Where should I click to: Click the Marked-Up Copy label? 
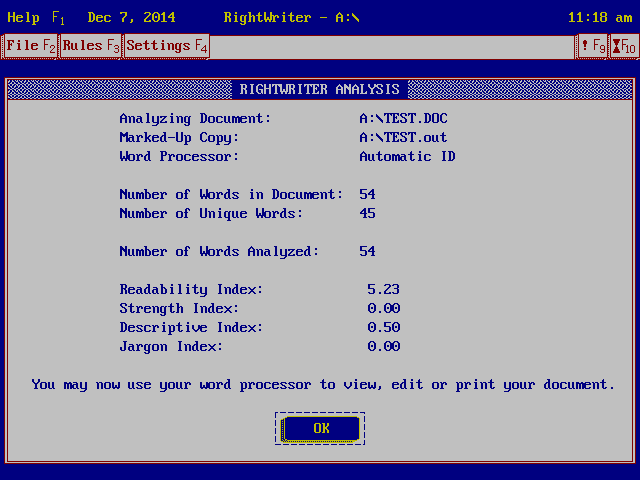click(179, 138)
